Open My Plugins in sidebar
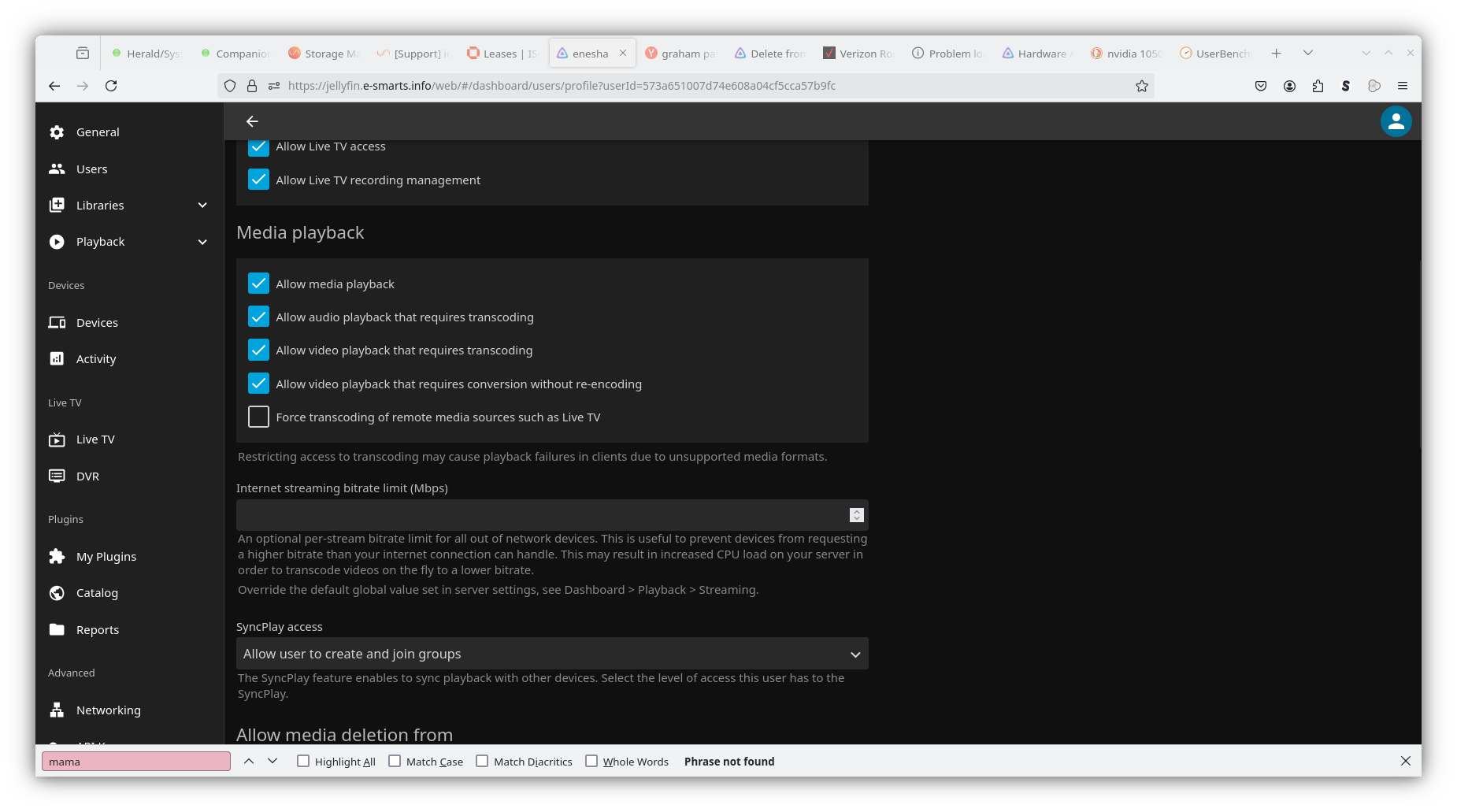Image resolution: width=1457 pixels, height=812 pixels. click(x=106, y=557)
